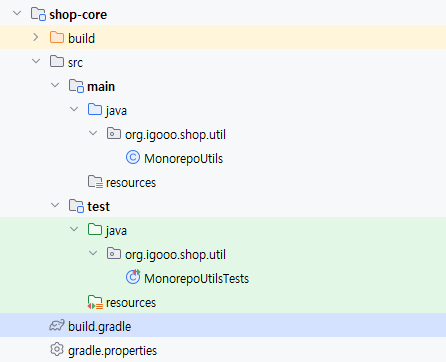
Task: Select the src folder label
Action: 75,63
